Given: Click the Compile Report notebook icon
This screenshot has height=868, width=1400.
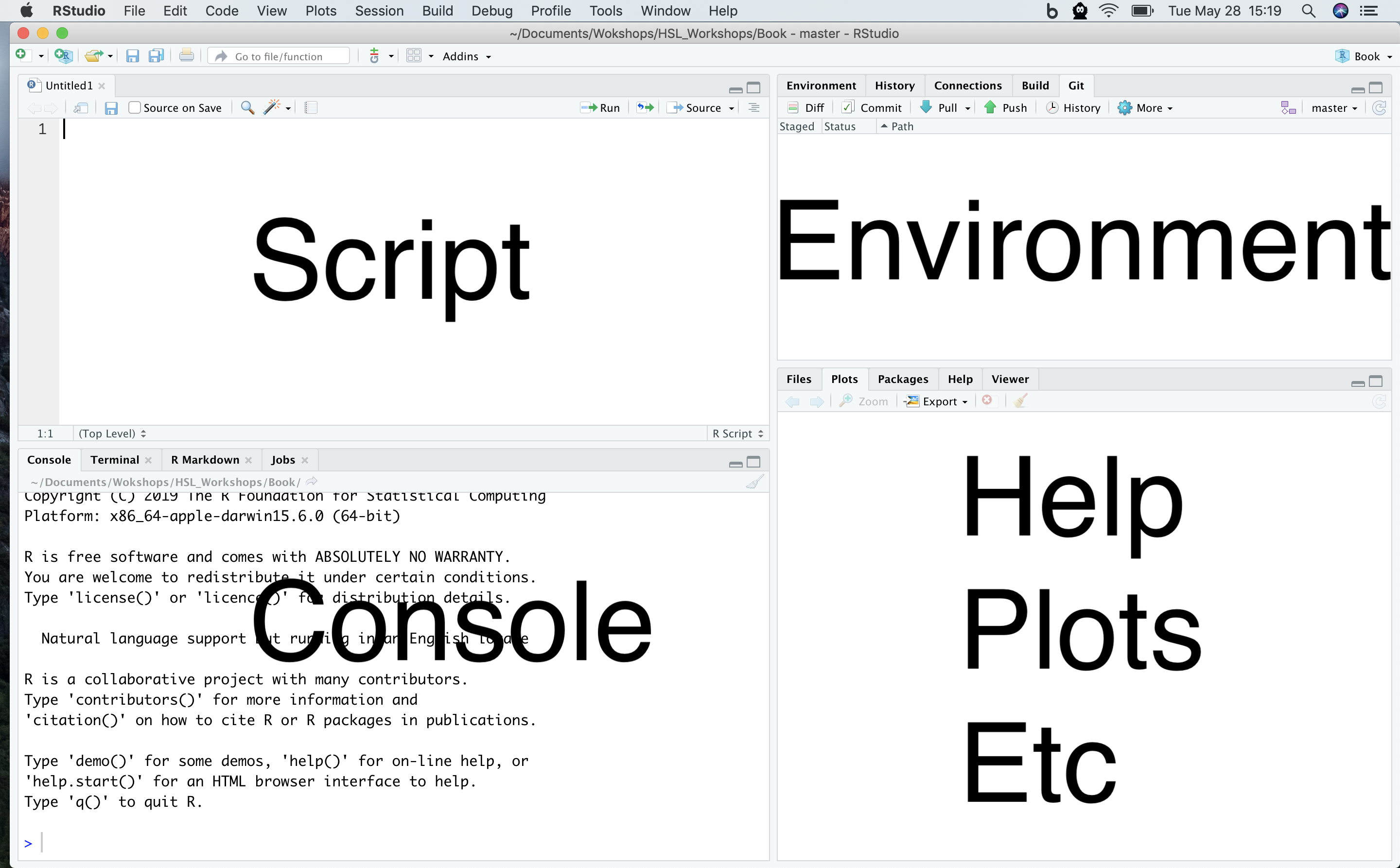Looking at the screenshot, I should (311, 108).
